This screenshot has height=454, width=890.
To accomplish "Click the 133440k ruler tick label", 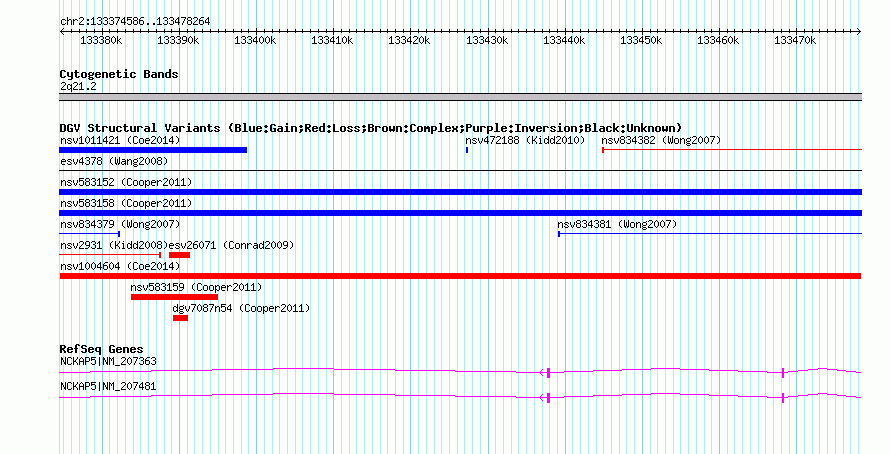I will pos(564,40).
